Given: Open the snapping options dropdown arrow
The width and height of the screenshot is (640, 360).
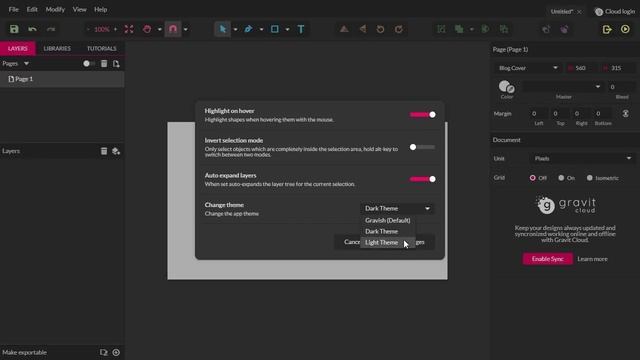Looking at the screenshot, I should (x=186, y=29).
